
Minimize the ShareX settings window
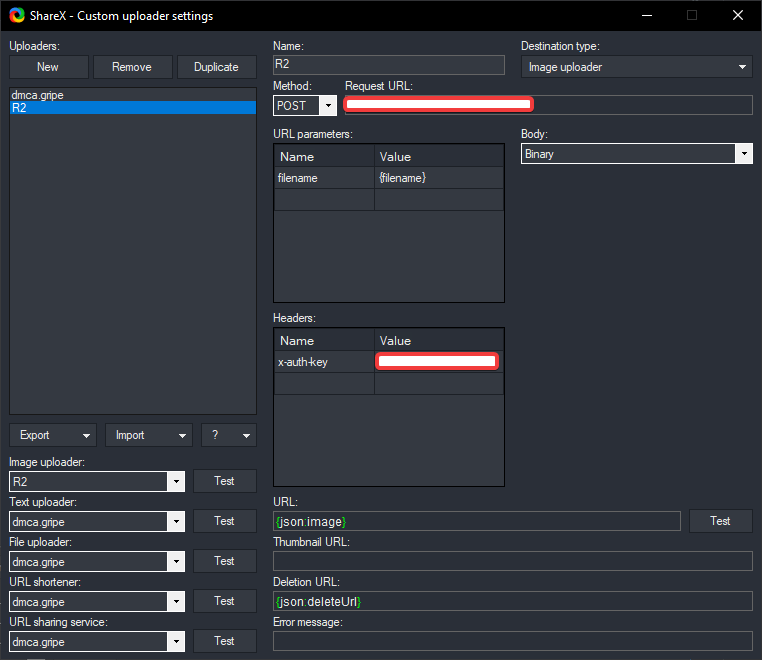647,16
